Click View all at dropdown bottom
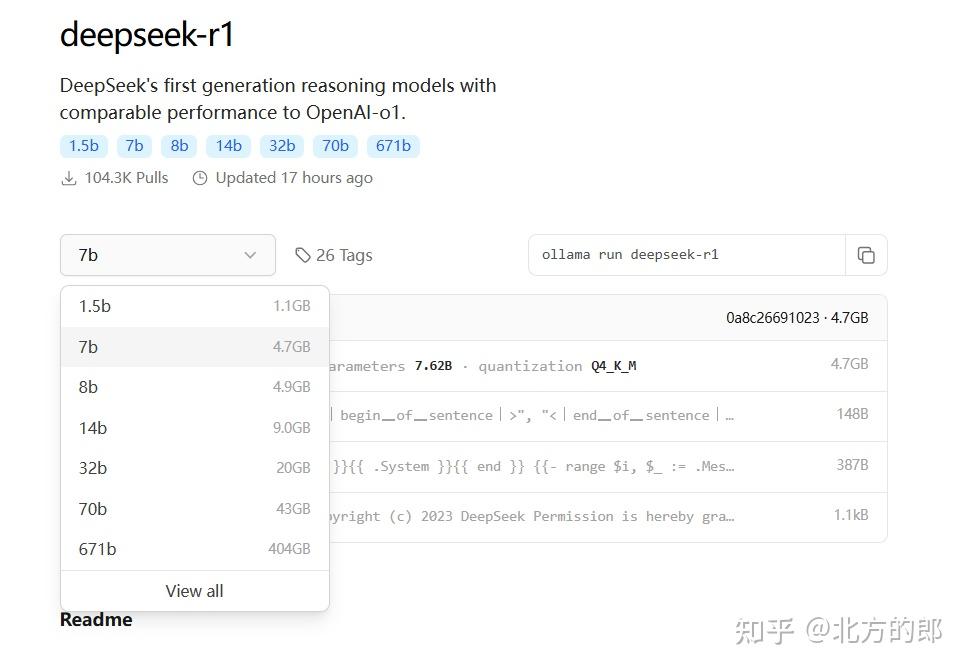 coord(193,590)
